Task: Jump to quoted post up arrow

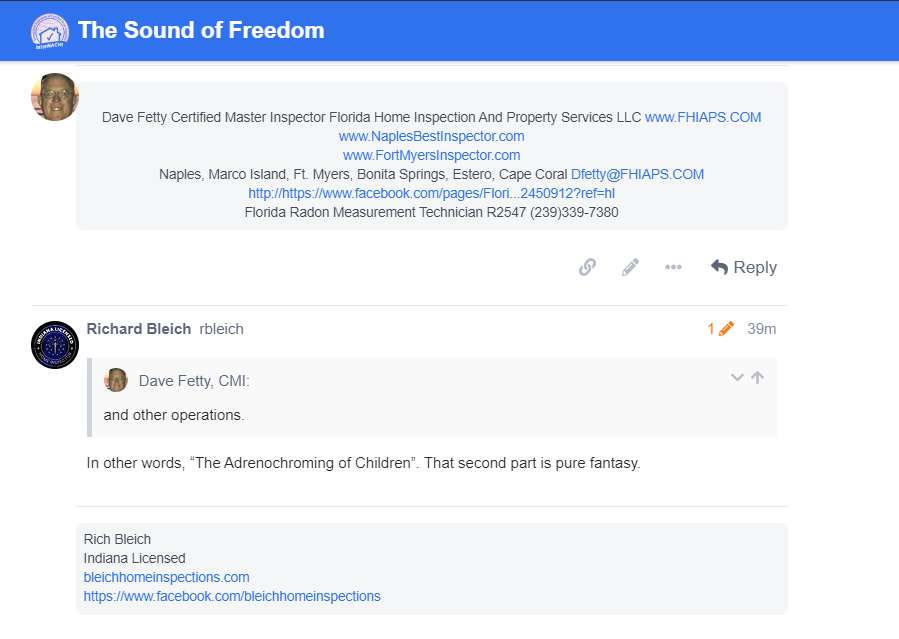Action: tap(757, 378)
